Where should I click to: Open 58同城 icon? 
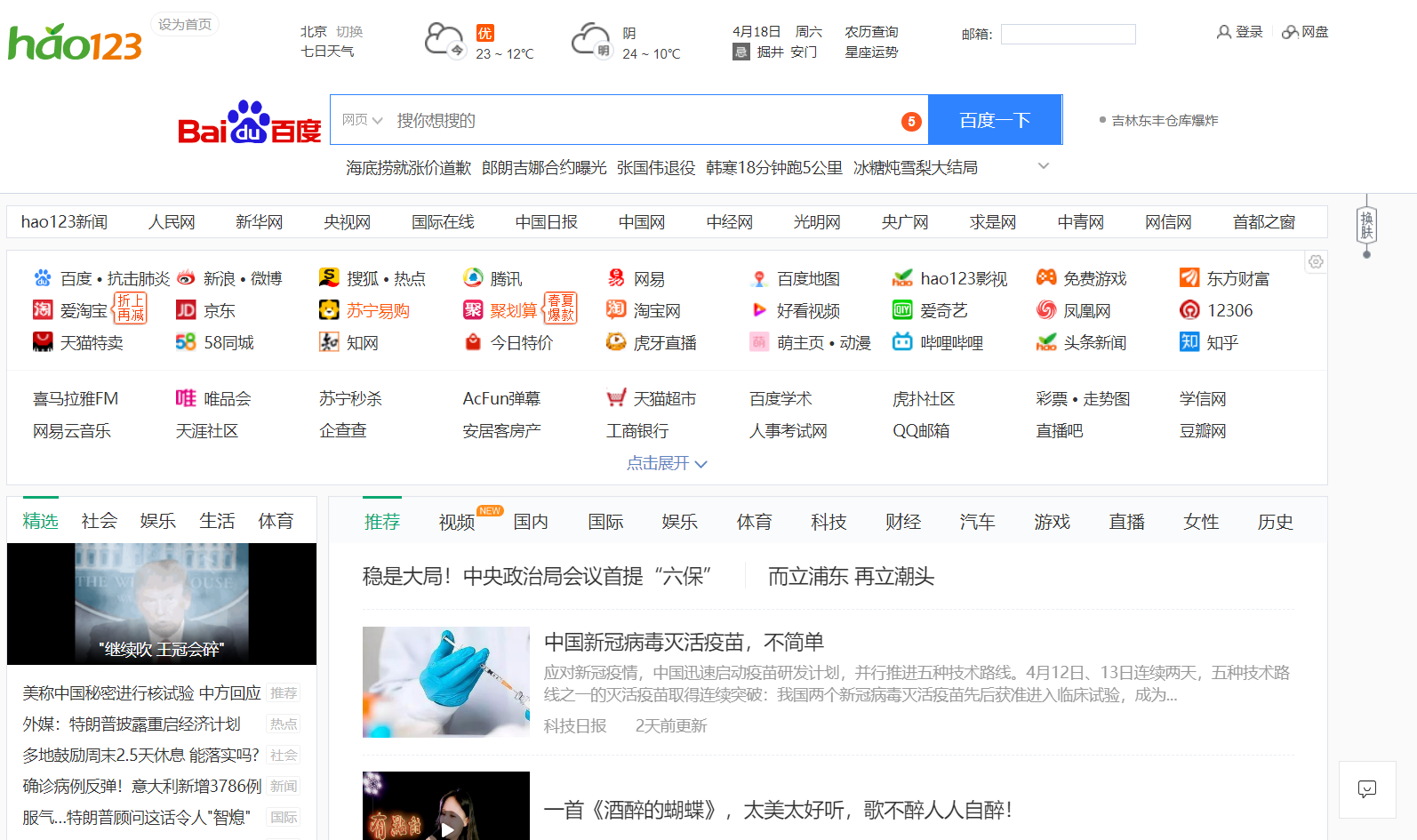tap(186, 341)
